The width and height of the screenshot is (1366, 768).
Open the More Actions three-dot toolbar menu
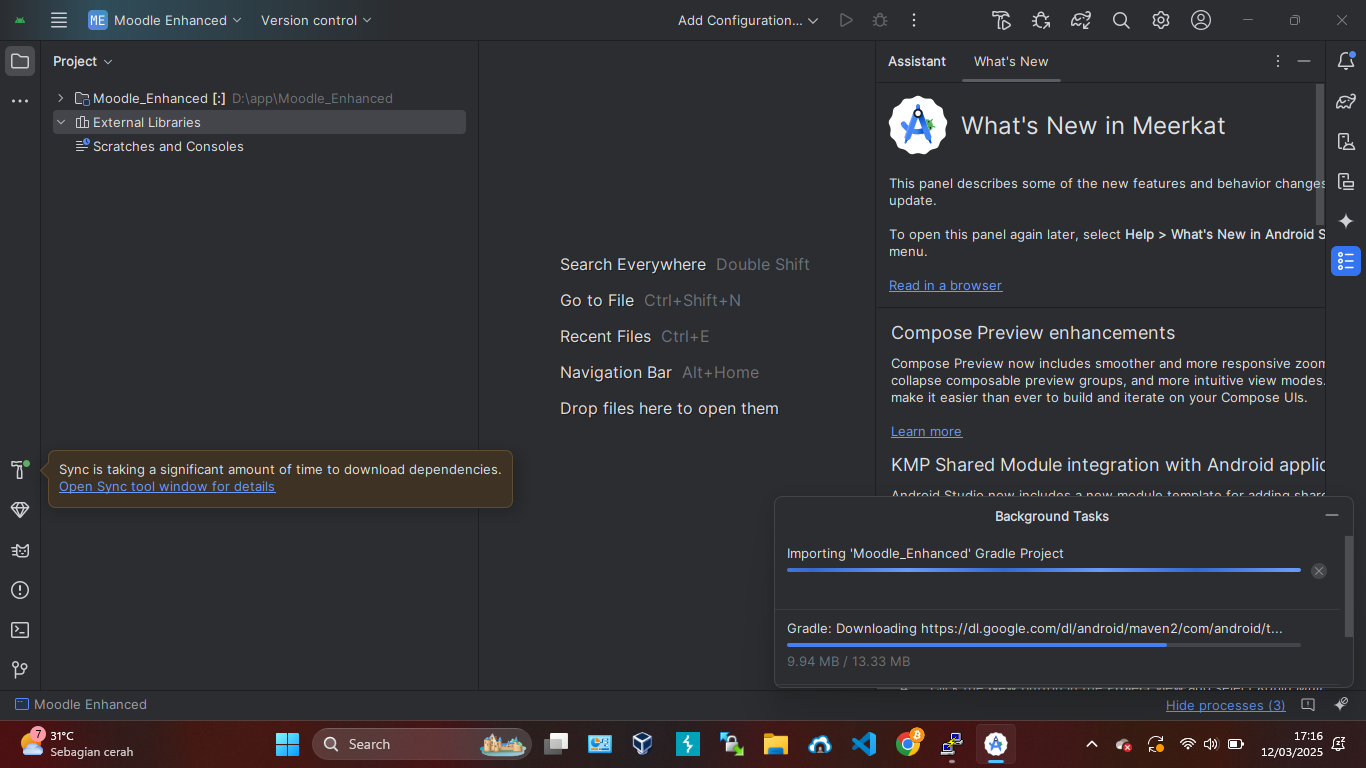914,20
